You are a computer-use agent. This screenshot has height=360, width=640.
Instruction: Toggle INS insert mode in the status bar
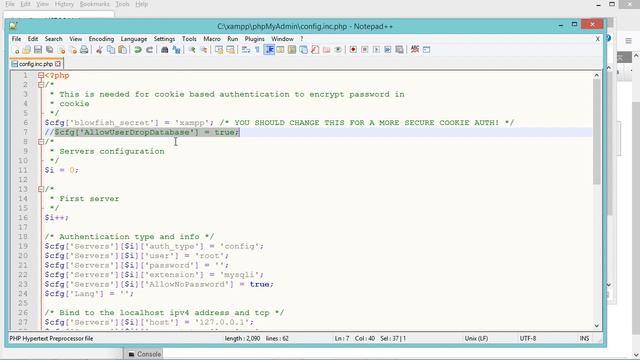[584, 338]
